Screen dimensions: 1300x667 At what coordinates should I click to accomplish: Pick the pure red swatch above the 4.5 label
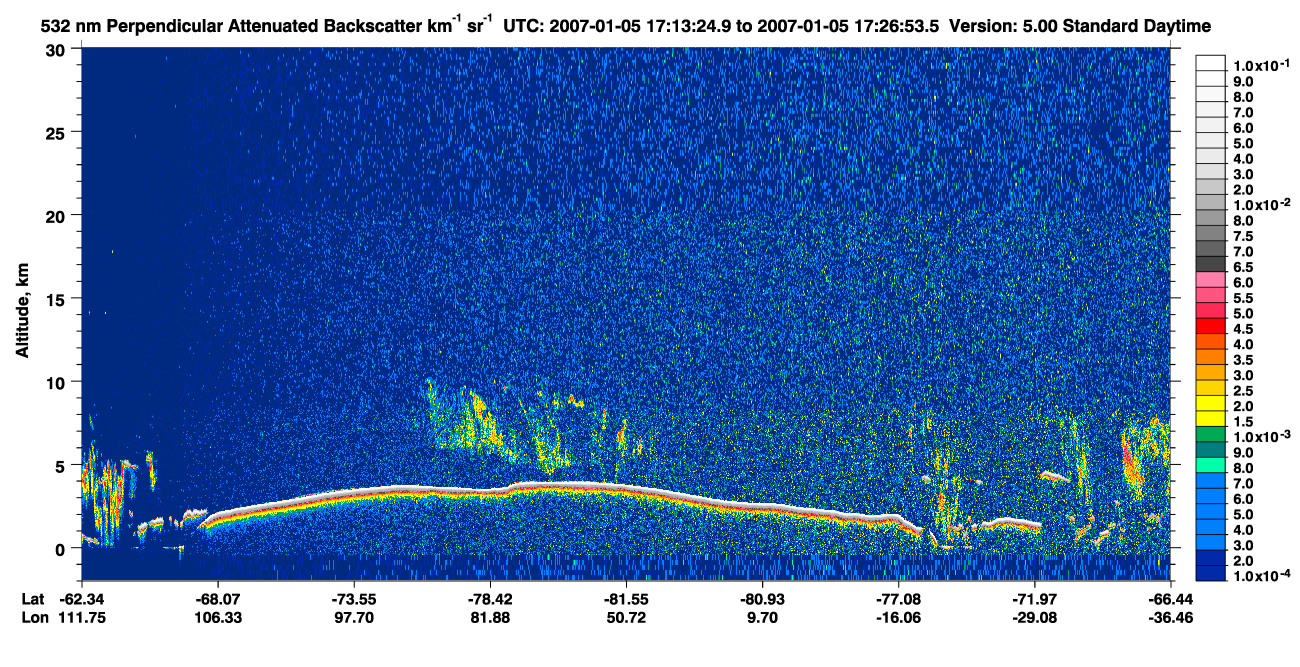1211,325
